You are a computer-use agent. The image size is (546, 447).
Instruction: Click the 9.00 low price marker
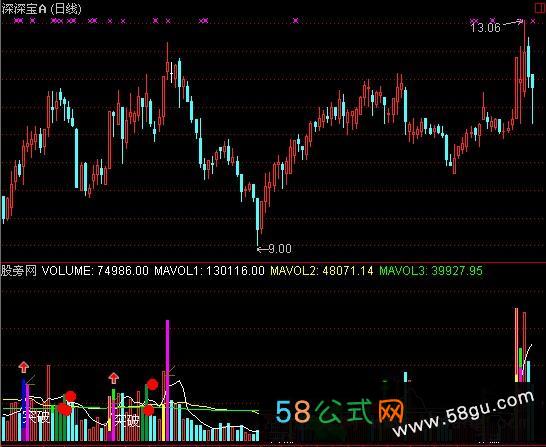click(280, 249)
